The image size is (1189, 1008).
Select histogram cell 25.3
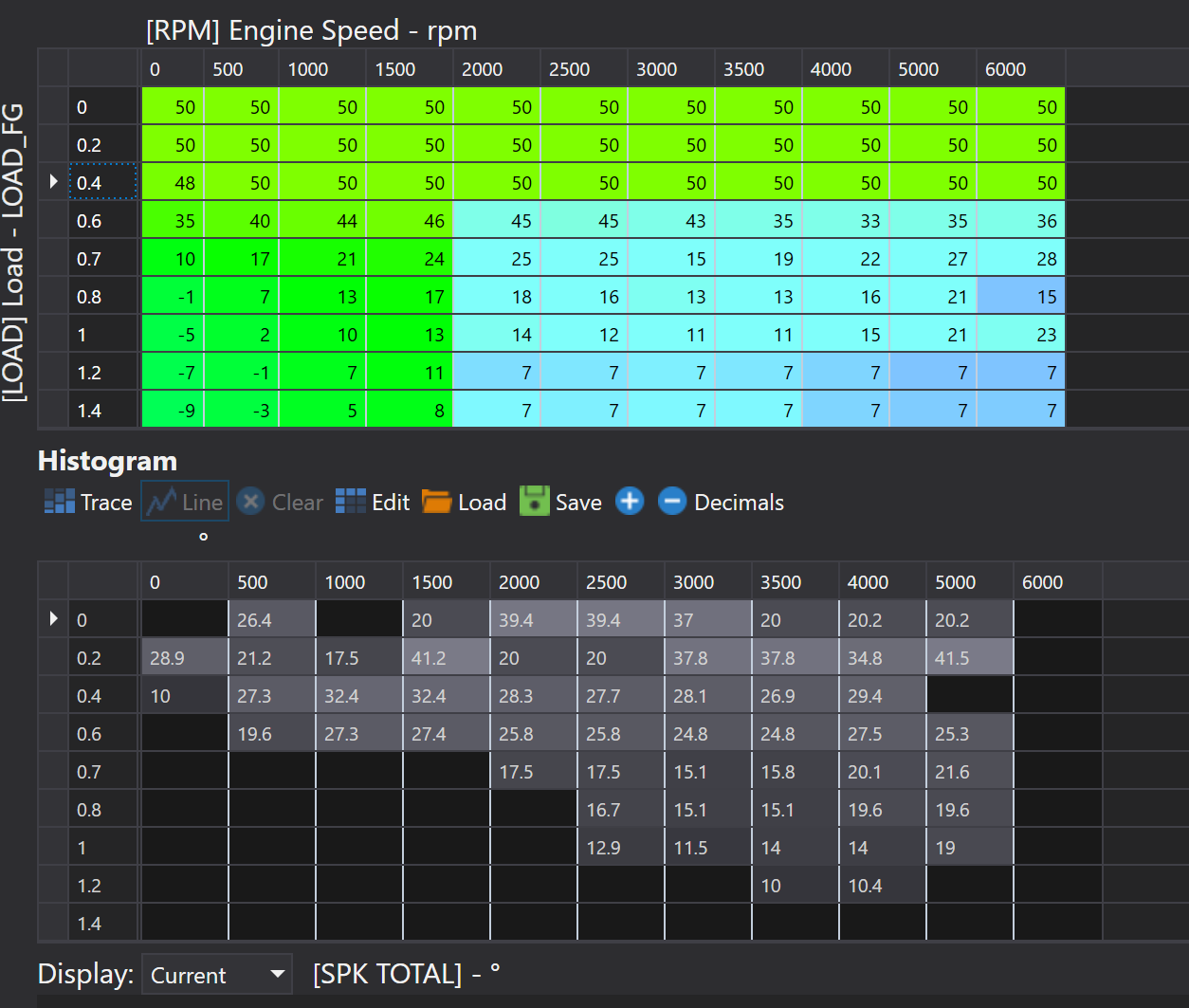point(970,733)
